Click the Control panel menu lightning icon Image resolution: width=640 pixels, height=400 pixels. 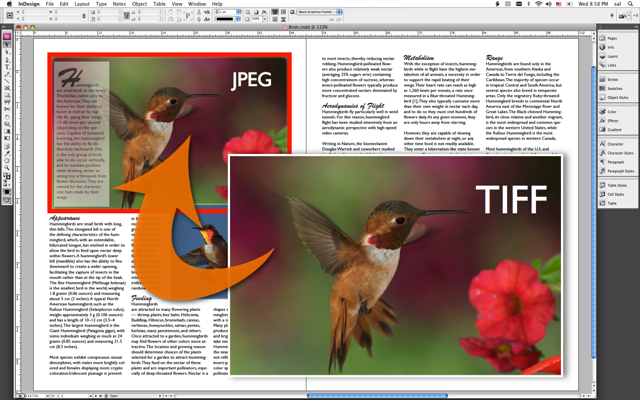point(611,16)
